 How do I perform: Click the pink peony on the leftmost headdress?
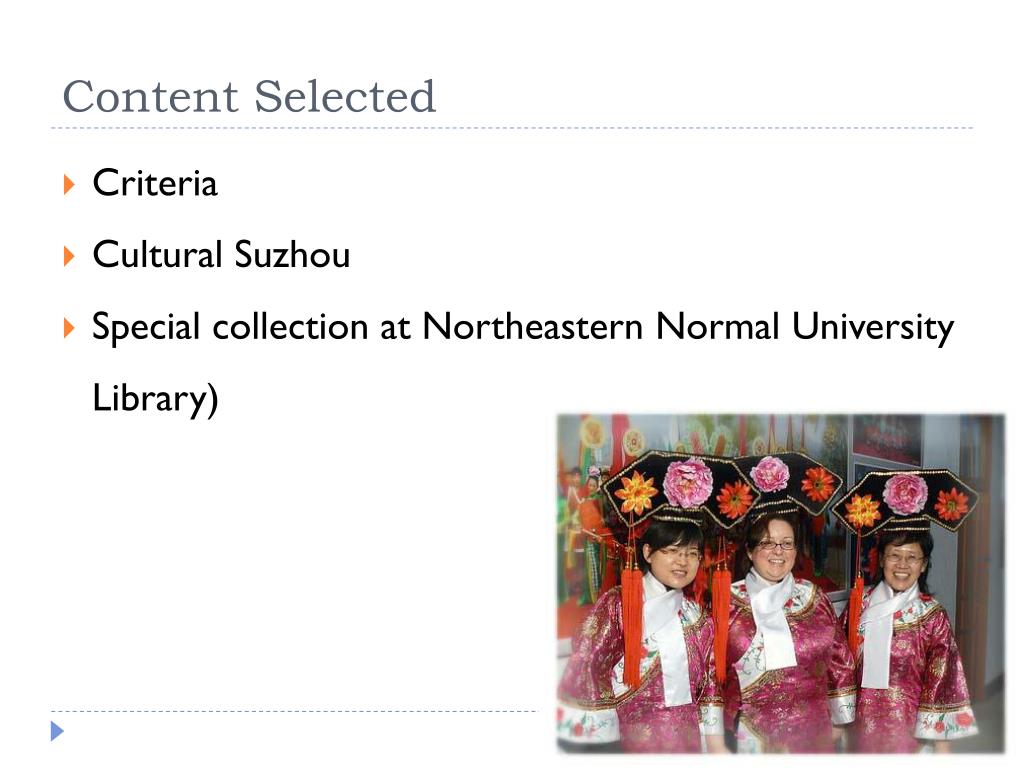687,483
